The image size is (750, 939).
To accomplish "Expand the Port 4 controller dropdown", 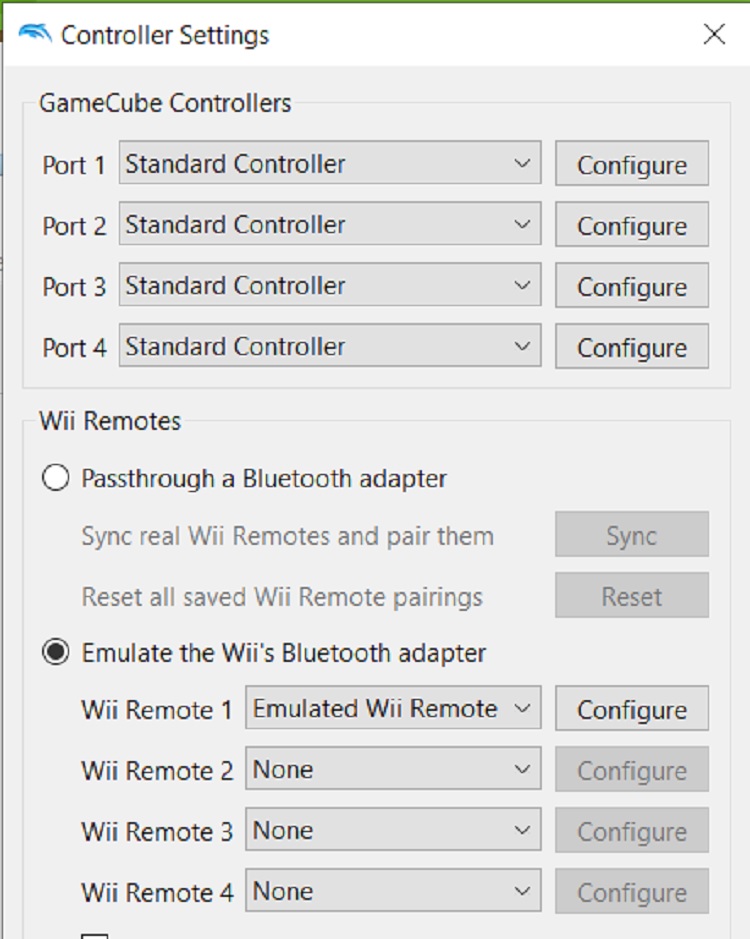I will [330, 347].
